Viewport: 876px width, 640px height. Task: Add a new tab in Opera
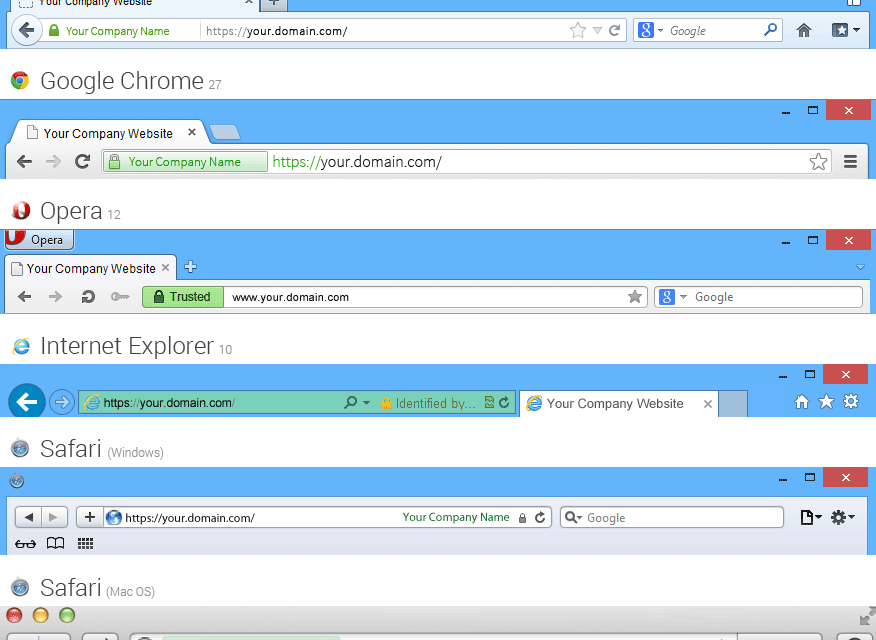(x=191, y=267)
